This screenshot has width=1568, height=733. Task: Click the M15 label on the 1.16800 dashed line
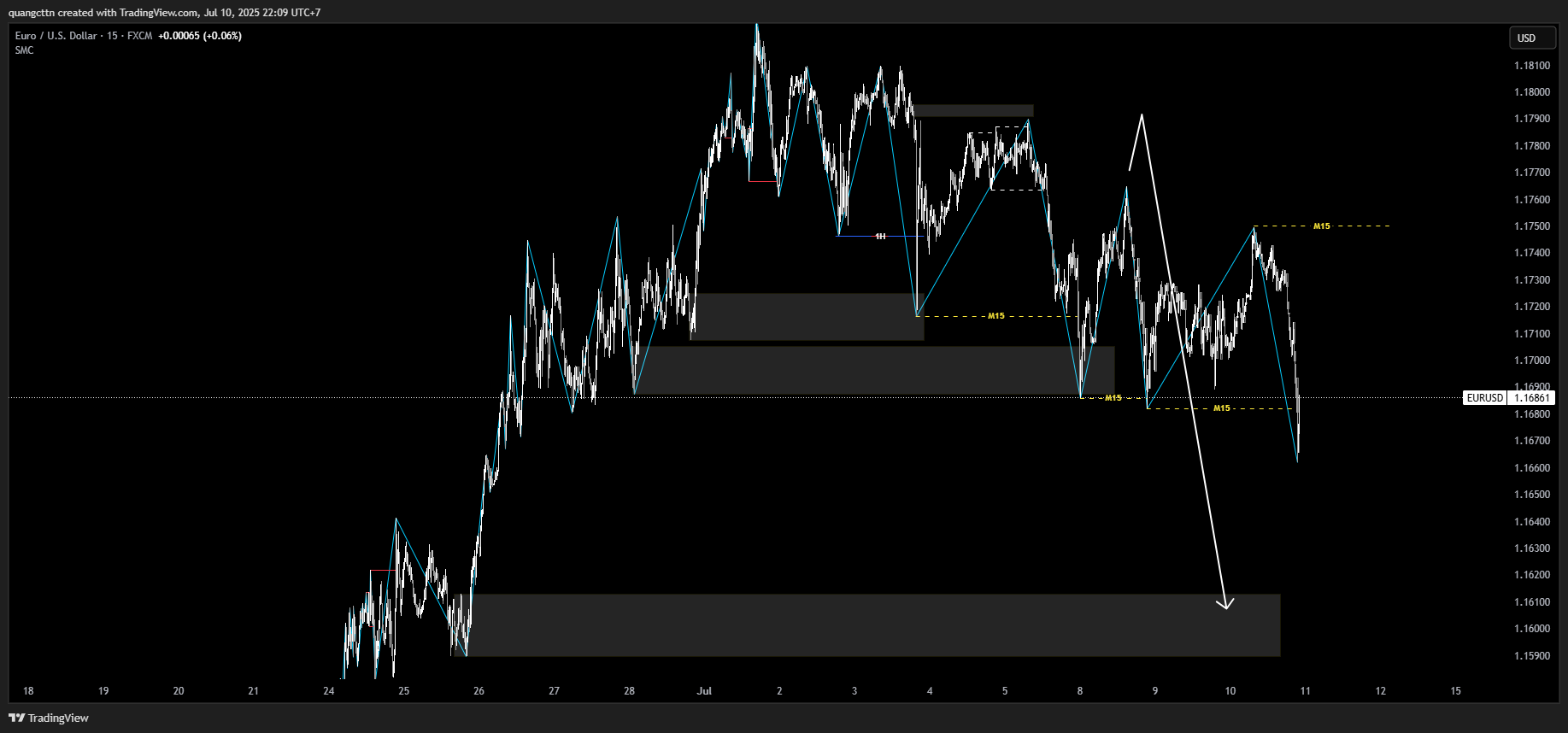(1222, 408)
